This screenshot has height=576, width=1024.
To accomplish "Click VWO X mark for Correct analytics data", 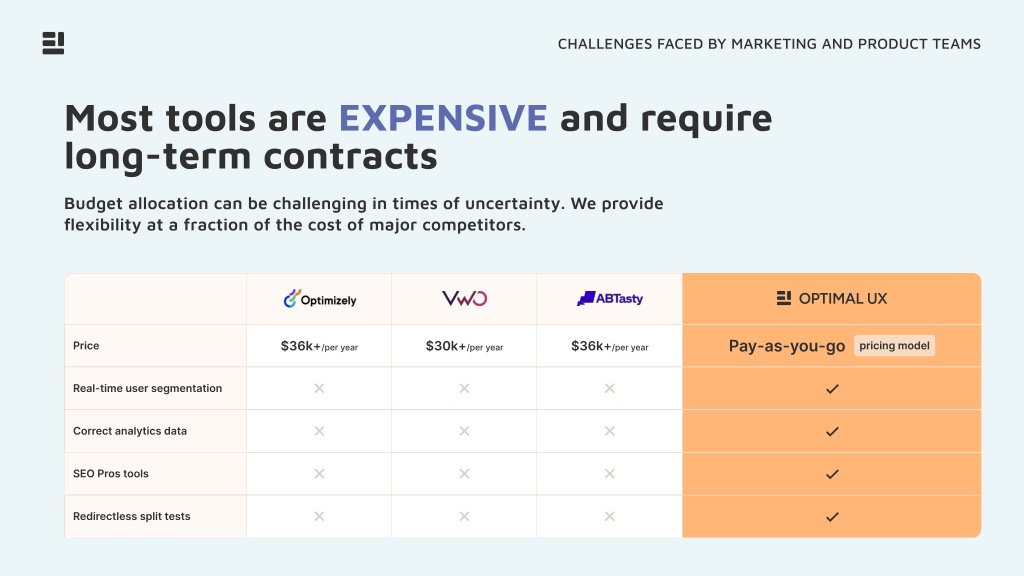I will (x=464, y=431).
